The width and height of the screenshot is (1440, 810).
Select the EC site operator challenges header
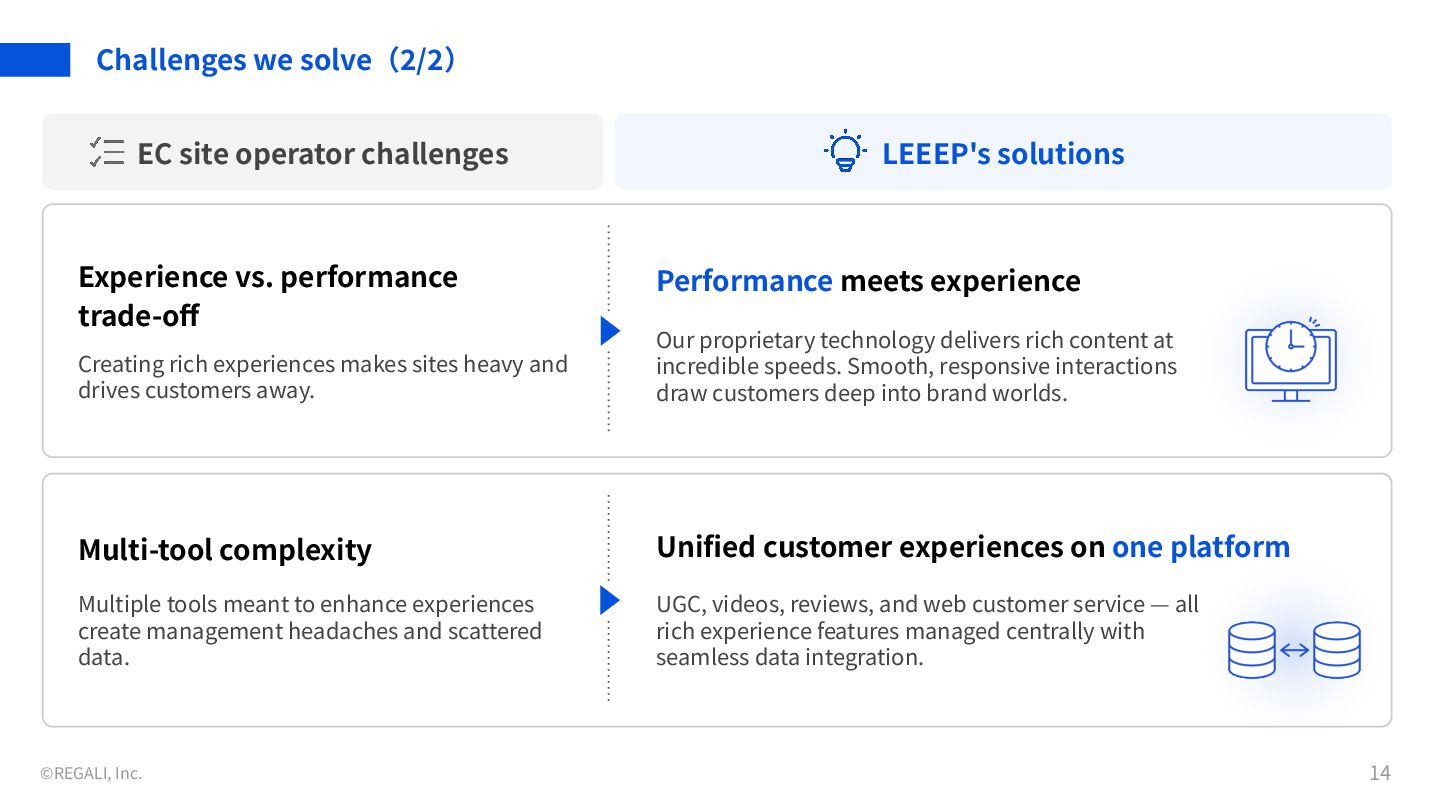click(322, 154)
